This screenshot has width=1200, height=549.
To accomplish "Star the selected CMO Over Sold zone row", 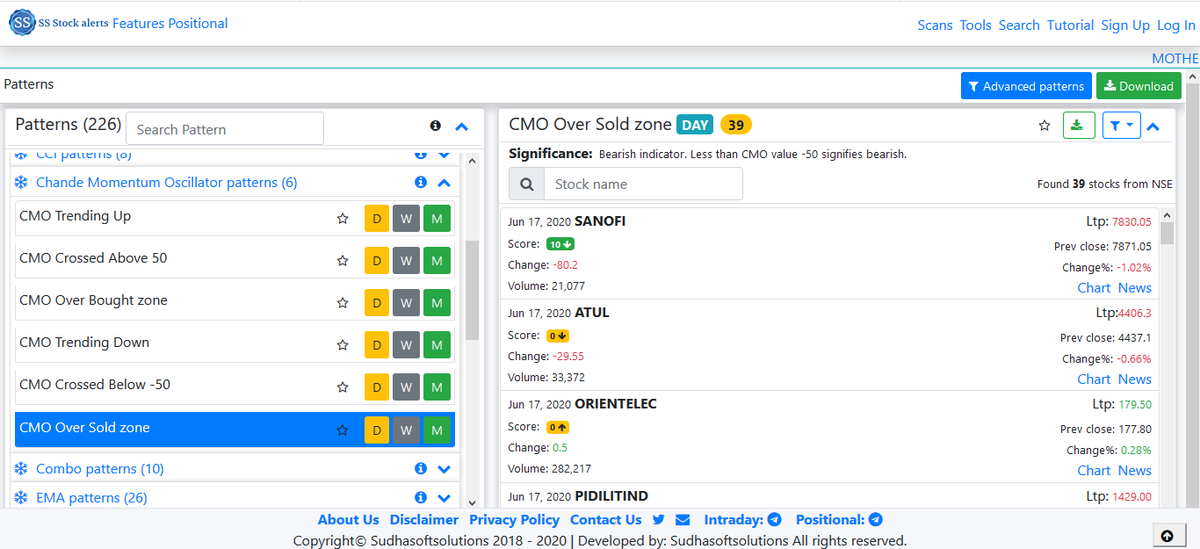I will click(x=342, y=429).
